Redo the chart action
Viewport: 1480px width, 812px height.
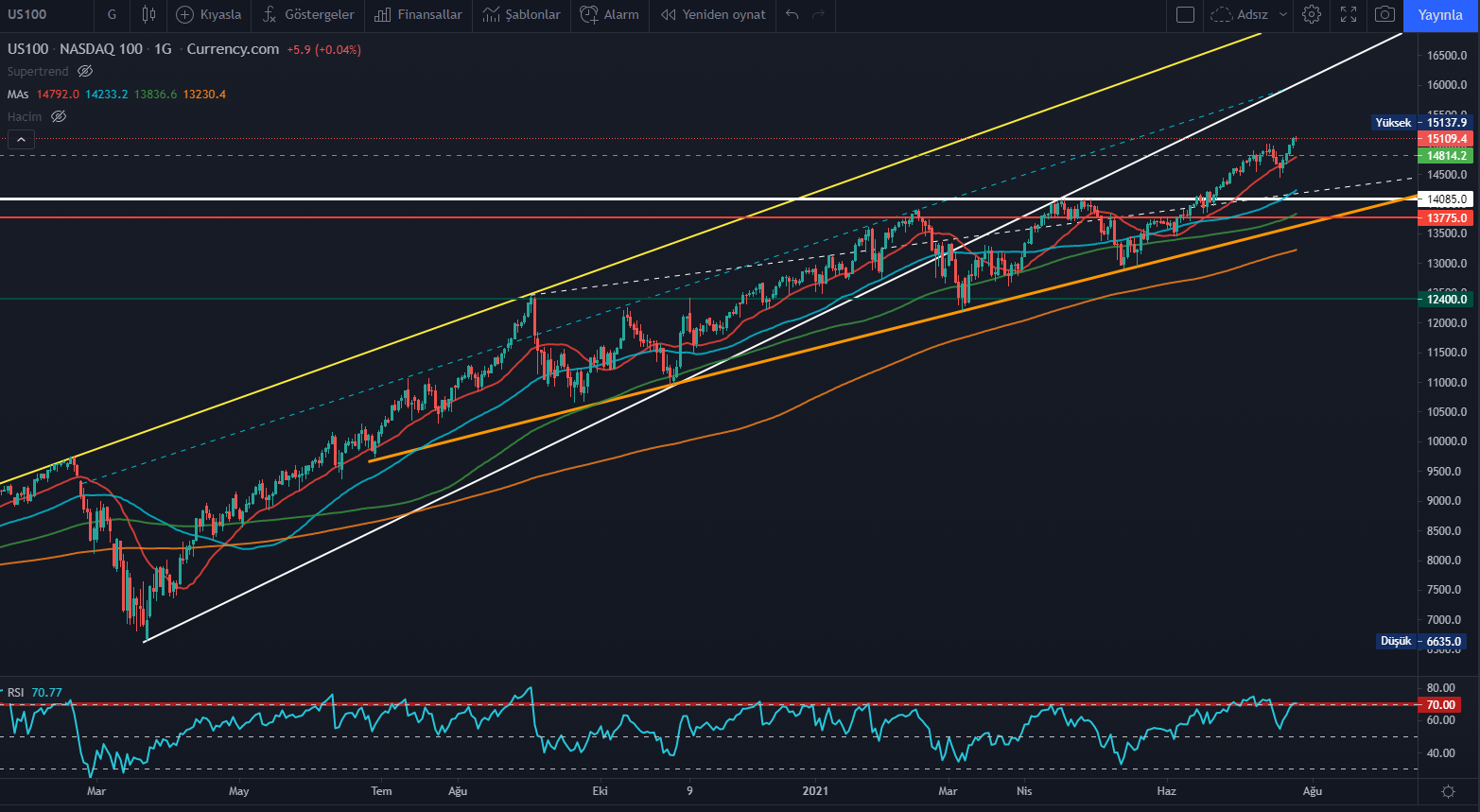[x=819, y=15]
